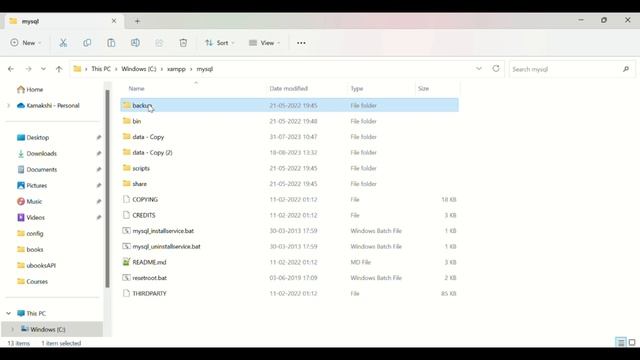
Task: Switch to details view icon in status bar
Action: (621, 342)
